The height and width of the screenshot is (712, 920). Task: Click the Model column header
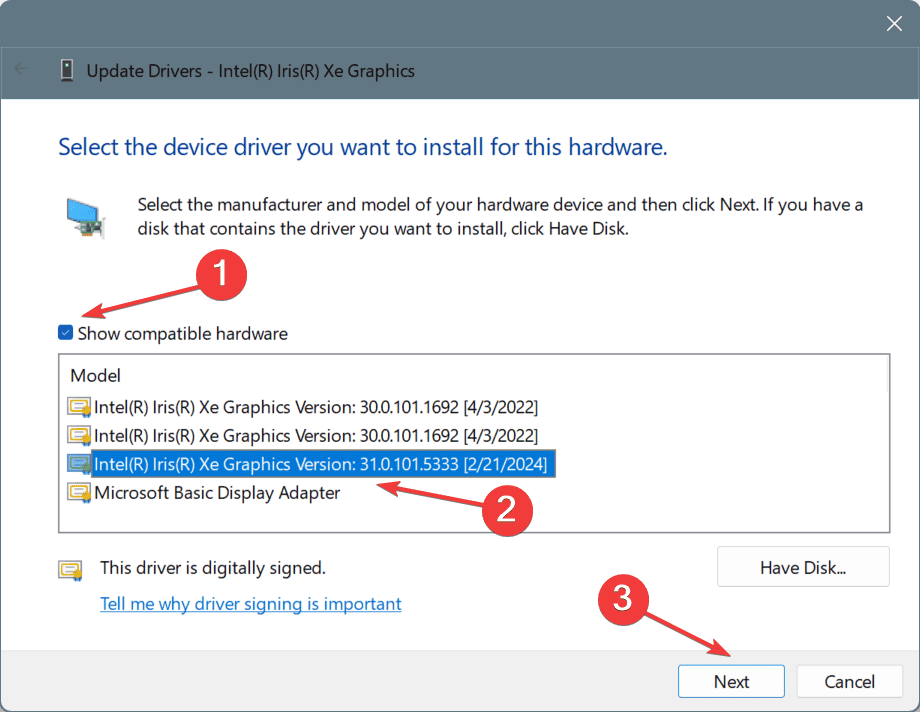[x=96, y=376]
